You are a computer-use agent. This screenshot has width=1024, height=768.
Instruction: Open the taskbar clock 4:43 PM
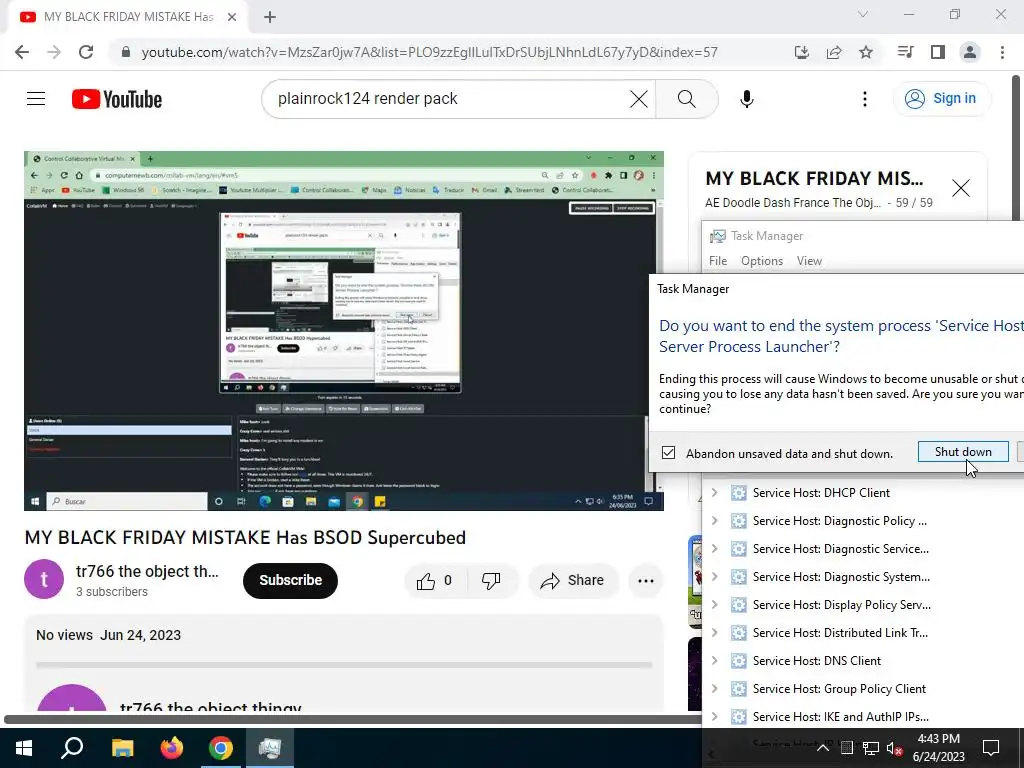[x=938, y=748]
